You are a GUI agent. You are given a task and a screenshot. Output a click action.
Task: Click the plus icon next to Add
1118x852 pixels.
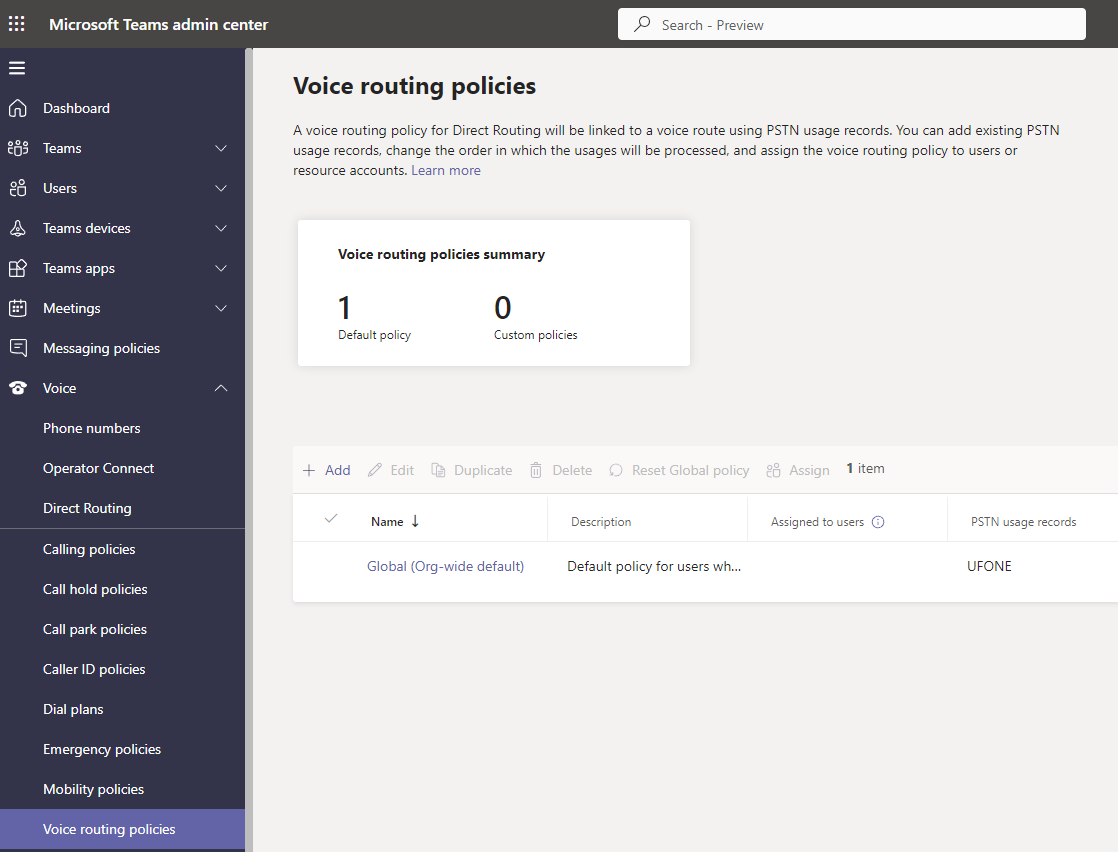(x=309, y=471)
